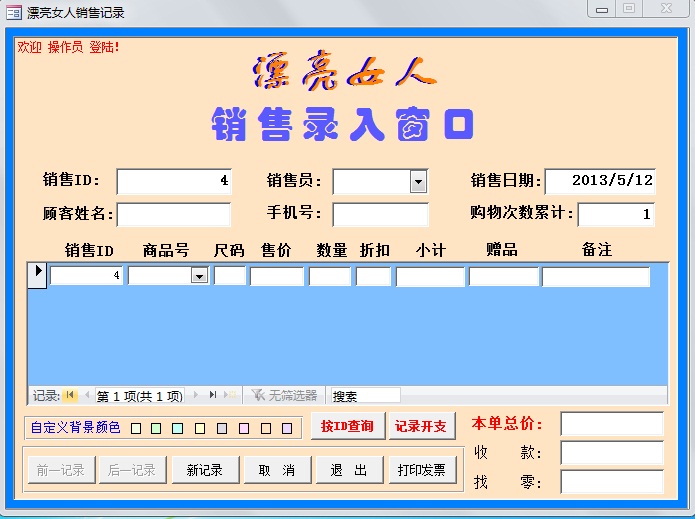Click the 欢迎 操作员 登陆! text
The image size is (695, 519).
(x=68, y=47)
